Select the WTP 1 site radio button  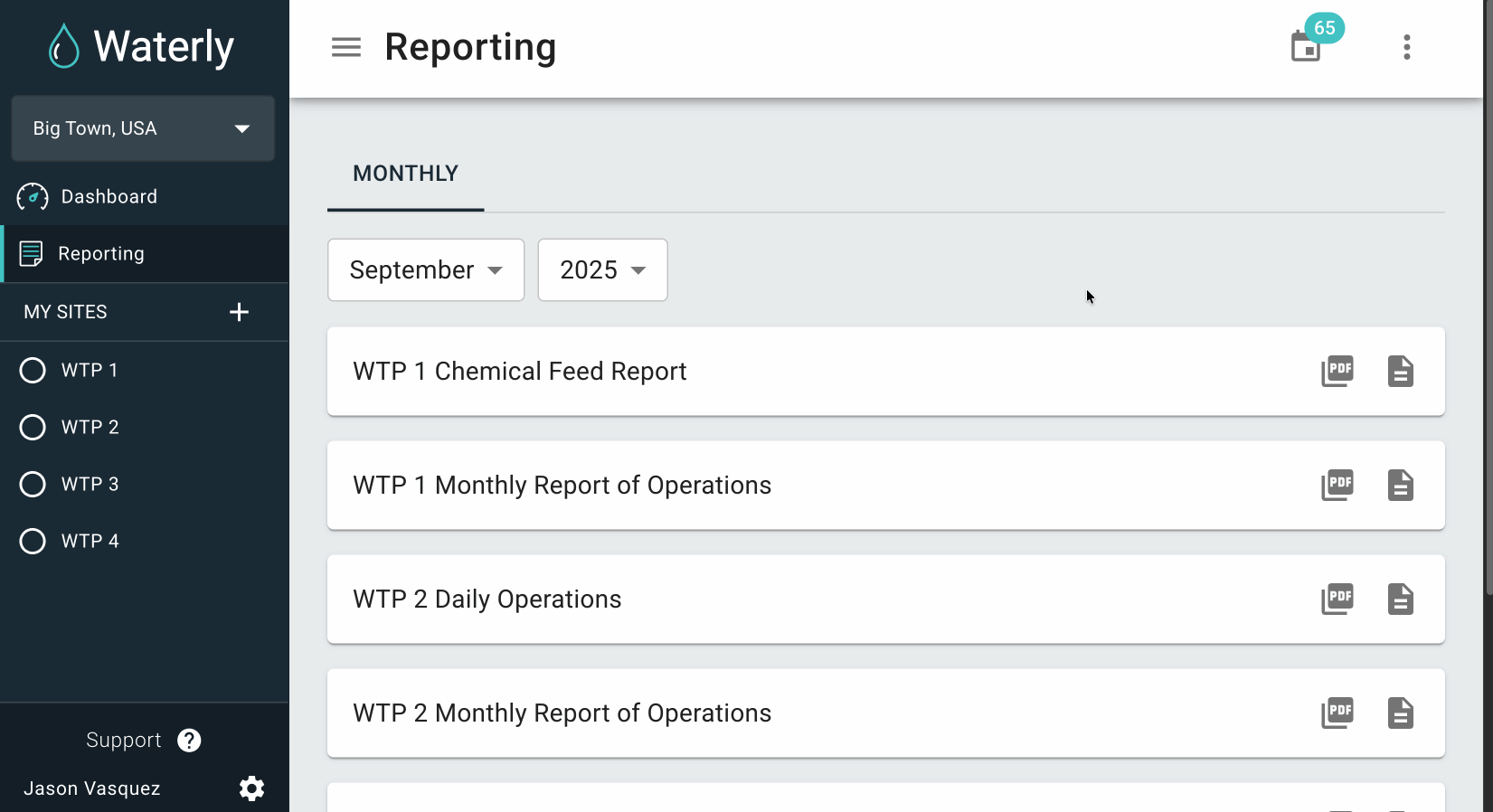33,371
